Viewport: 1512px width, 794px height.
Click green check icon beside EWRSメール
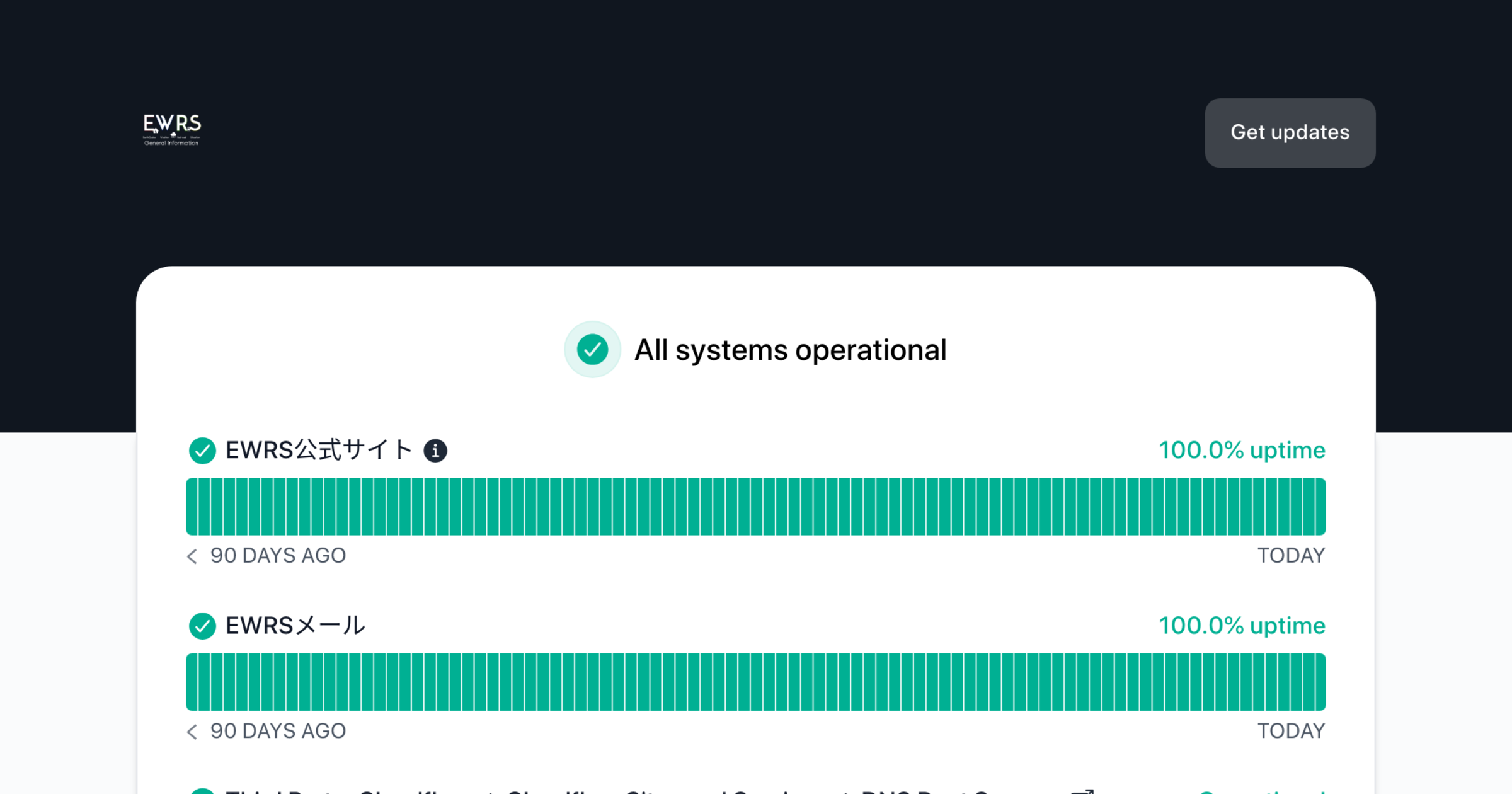click(202, 626)
